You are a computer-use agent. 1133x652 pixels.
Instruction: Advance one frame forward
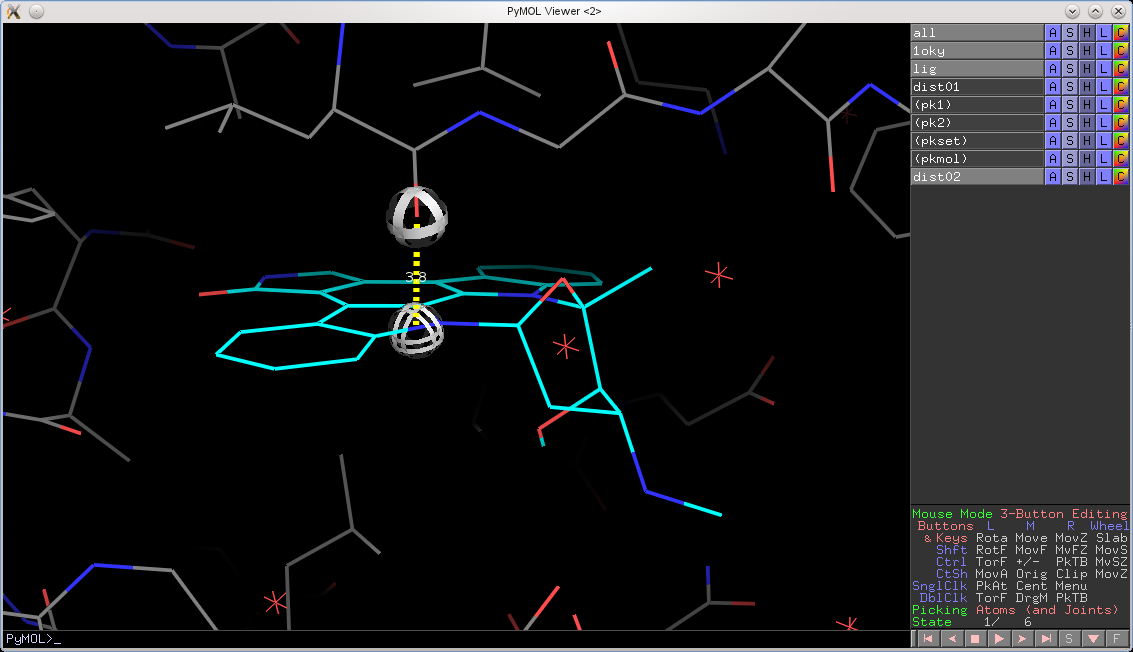coord(1022,639)
